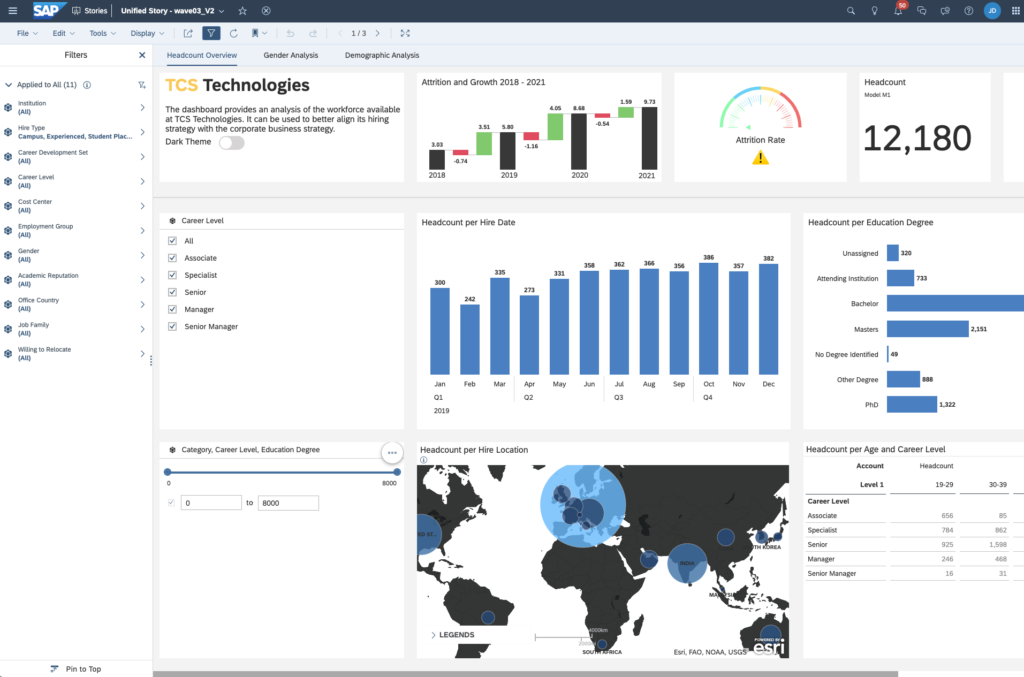1024x677 pixels.
Task: Expand the LEGENDS section on the map
Action: click(433, 635)
